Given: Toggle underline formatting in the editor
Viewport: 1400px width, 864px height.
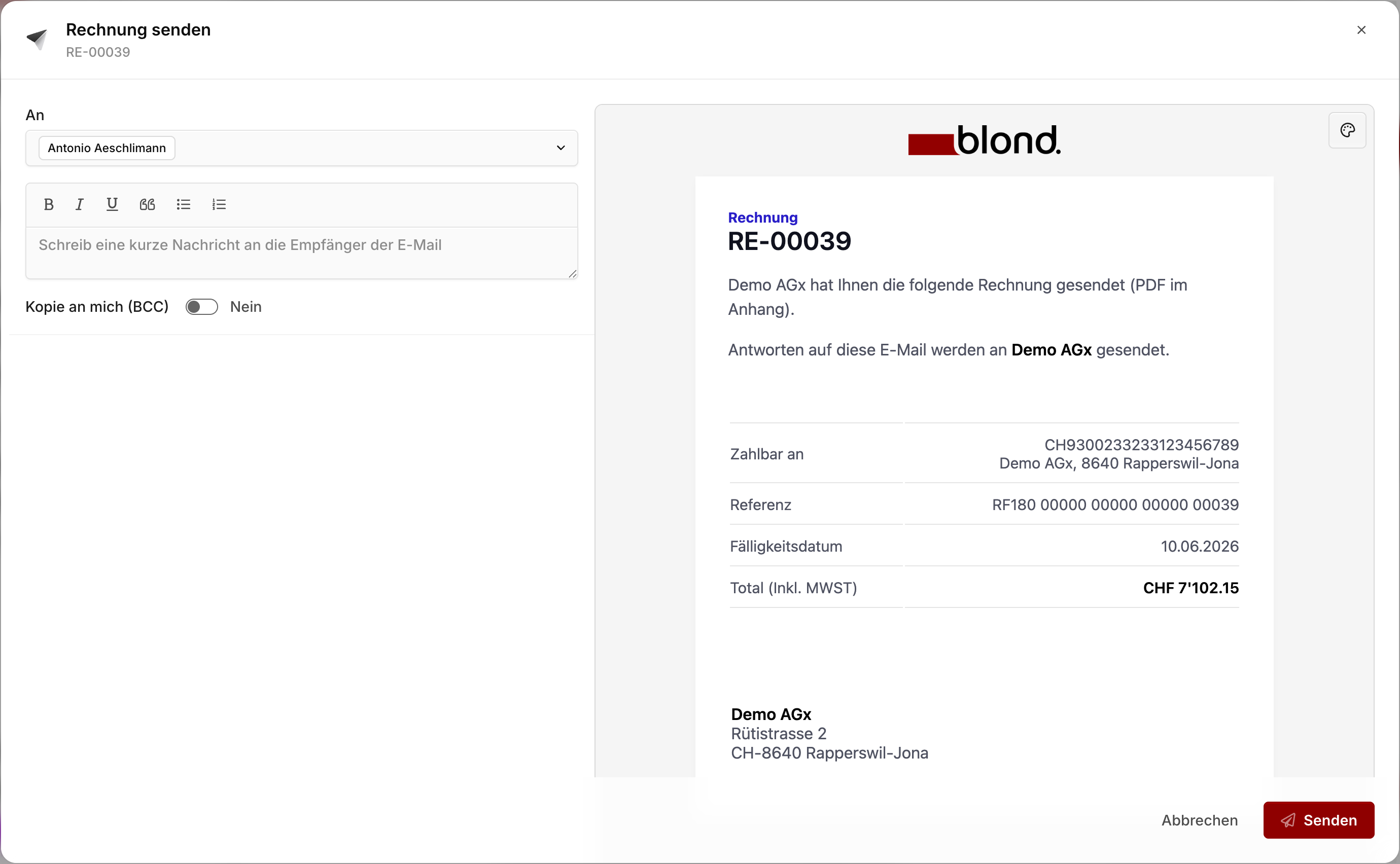Looking at the screenshot, I should (112, 204).
